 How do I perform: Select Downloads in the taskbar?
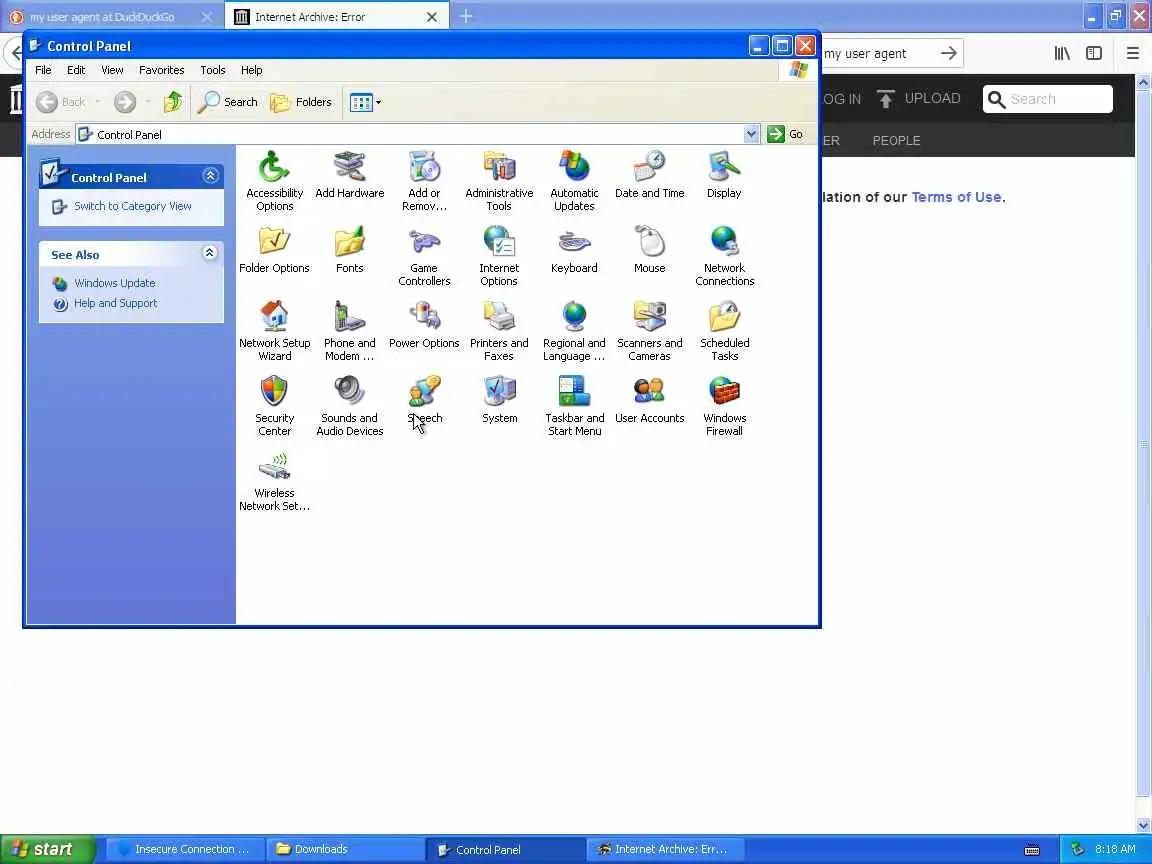(345, 849)
